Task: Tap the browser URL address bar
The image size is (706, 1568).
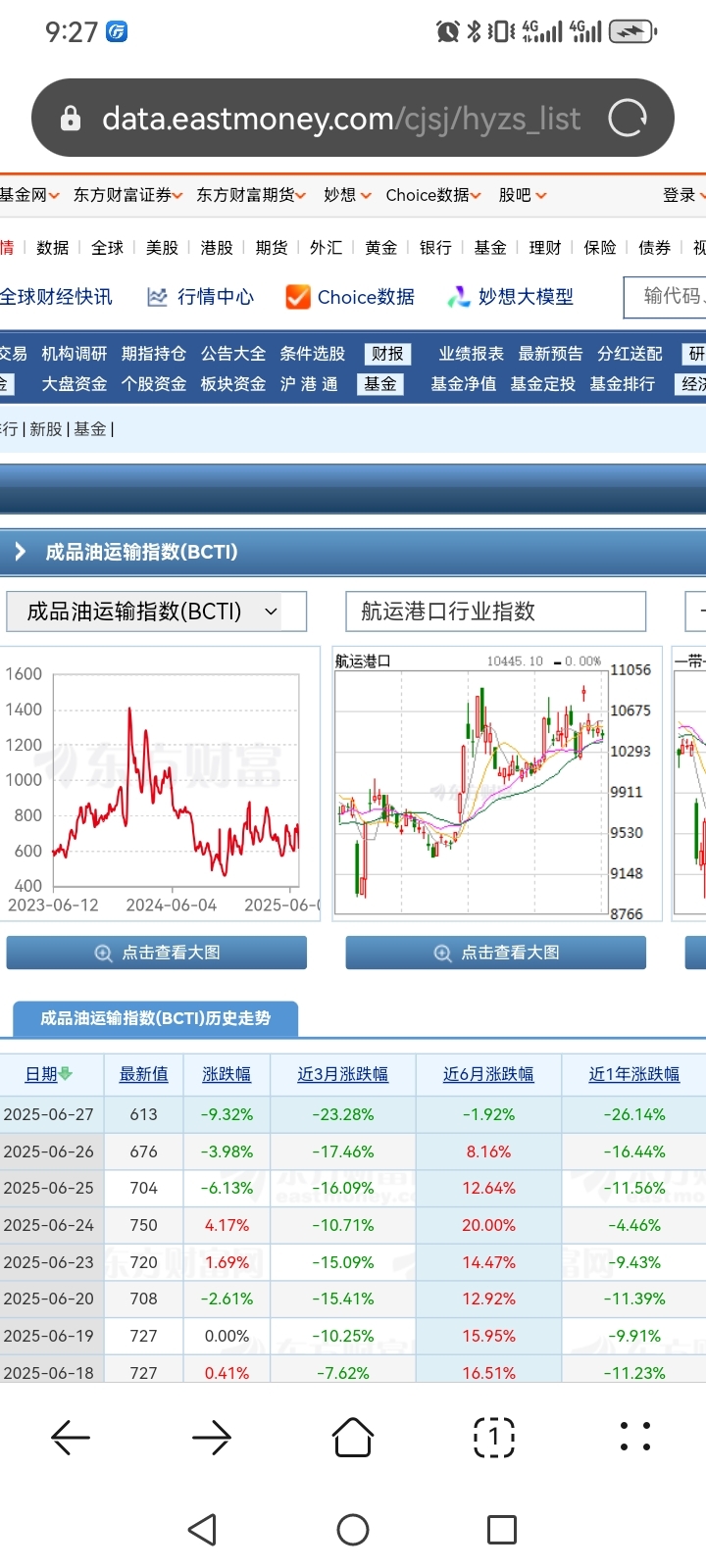Action: pos(353,119)
